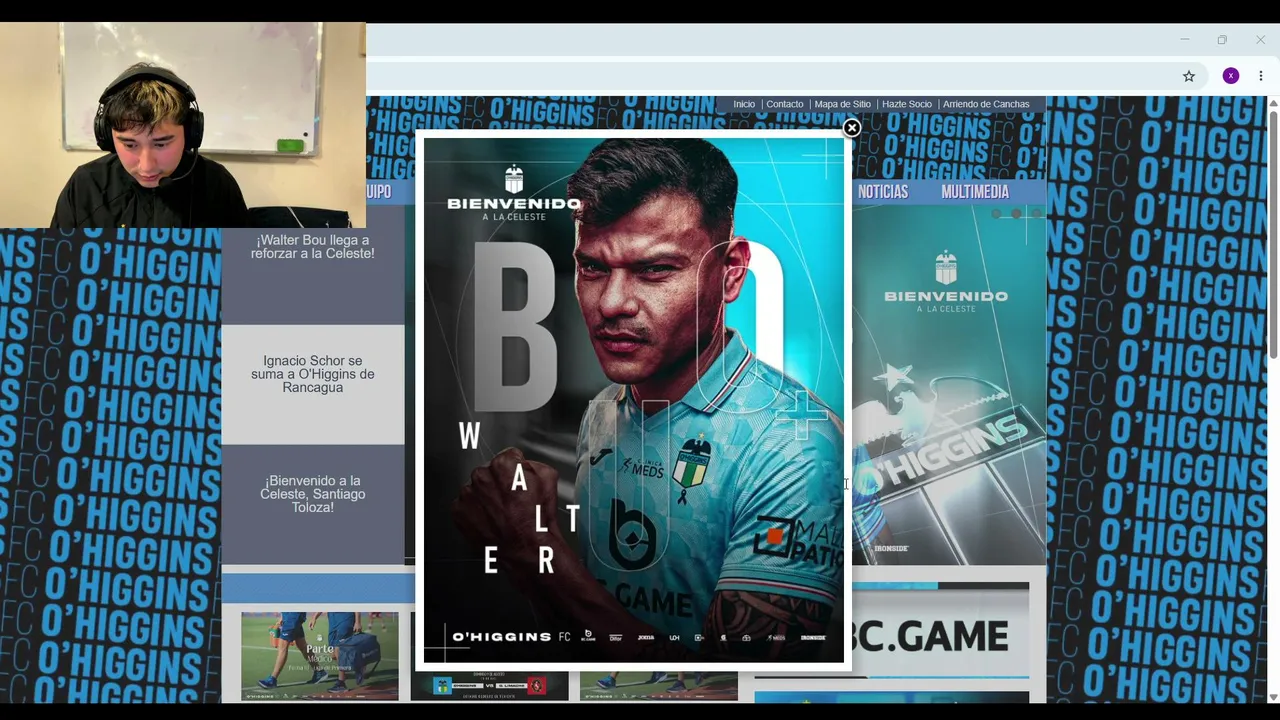The width and height of the screenshot is (1280, 720).
Task: Select the Santiago Toloza welcome headline
Action: point(313,494)
